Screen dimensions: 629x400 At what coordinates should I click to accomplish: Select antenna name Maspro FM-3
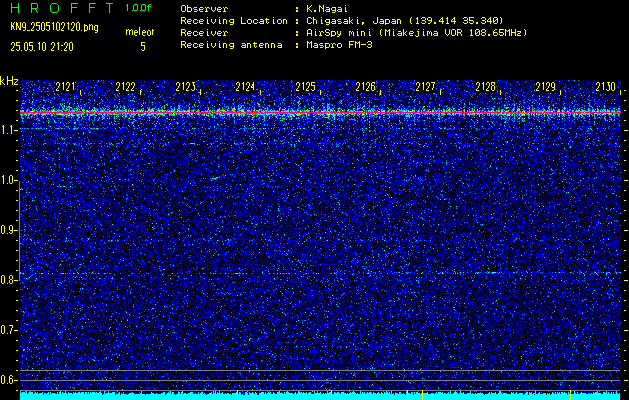coord(339,45)
